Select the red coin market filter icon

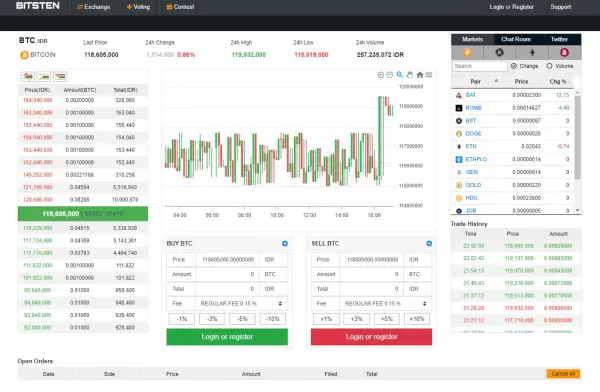click(x=564, y=52)
